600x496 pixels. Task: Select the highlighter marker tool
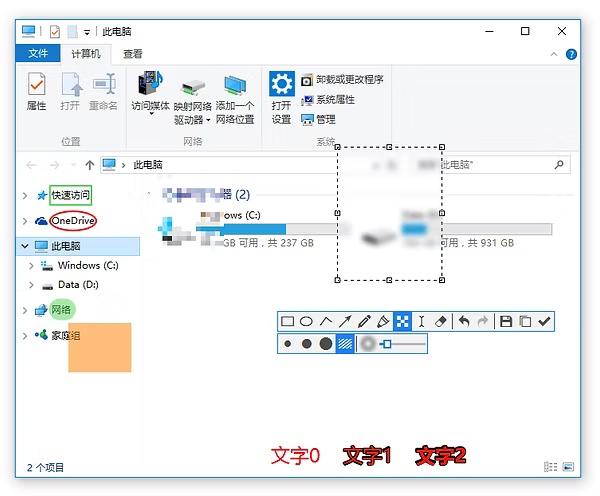(383, 322)
